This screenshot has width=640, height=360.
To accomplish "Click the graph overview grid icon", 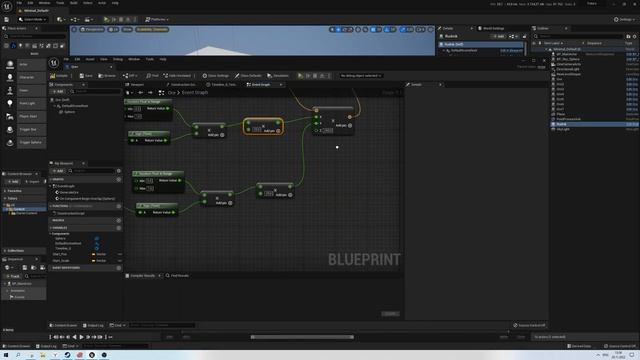I will 161,93.
